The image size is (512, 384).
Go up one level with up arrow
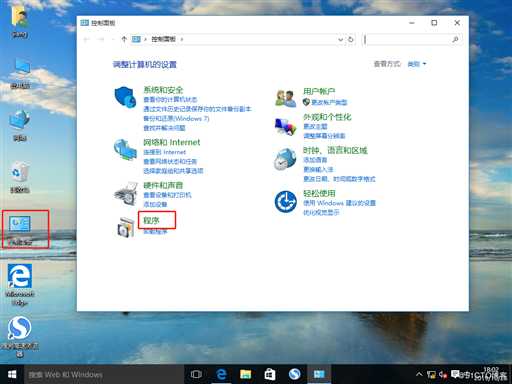click(x=124, y=39)
